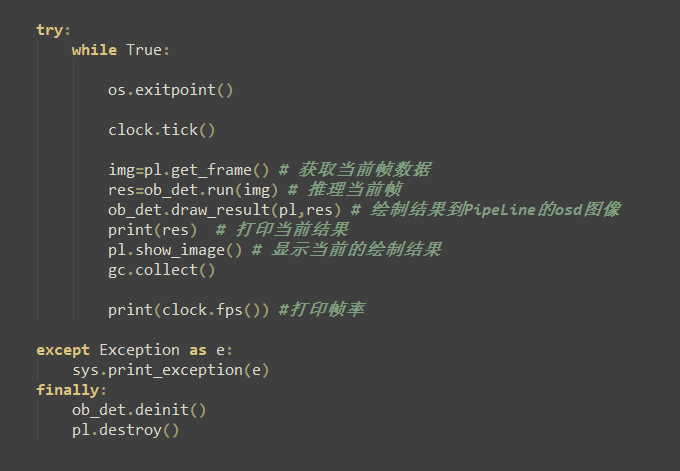
Task: Click sys.print_exception(e) call
Action: [171, 370]
